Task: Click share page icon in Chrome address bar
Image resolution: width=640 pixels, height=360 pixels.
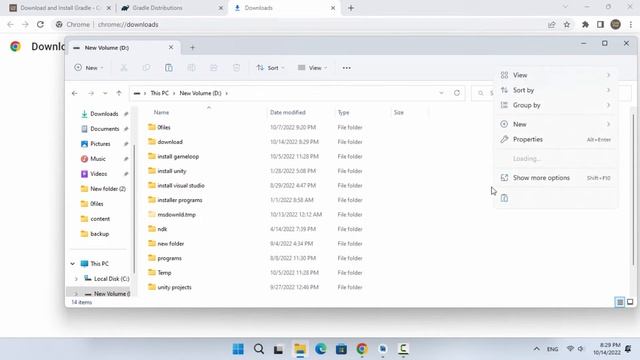Action: (x=551, y=24)
